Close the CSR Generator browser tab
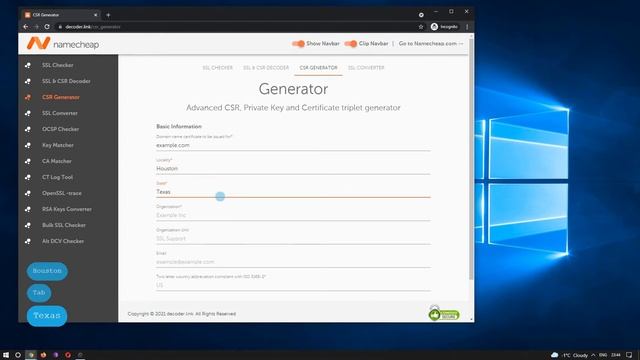Screen dimensions: 640x360 95,15
